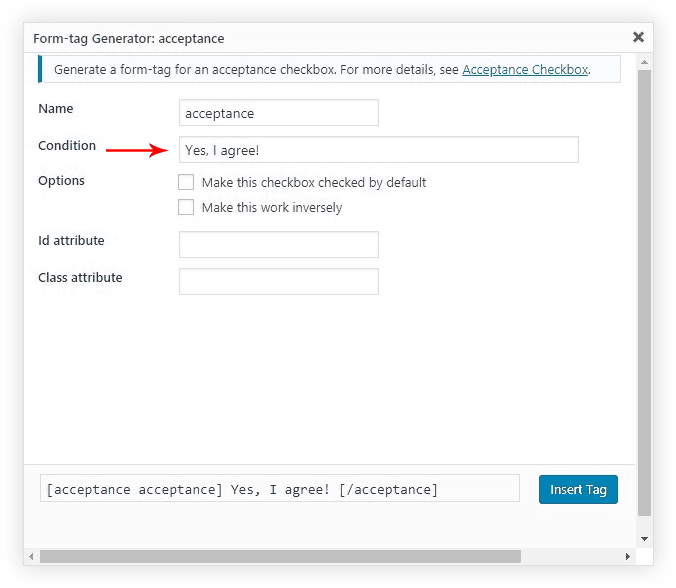Tick the 'Make this work inversely' checkbox

(186, 207)
